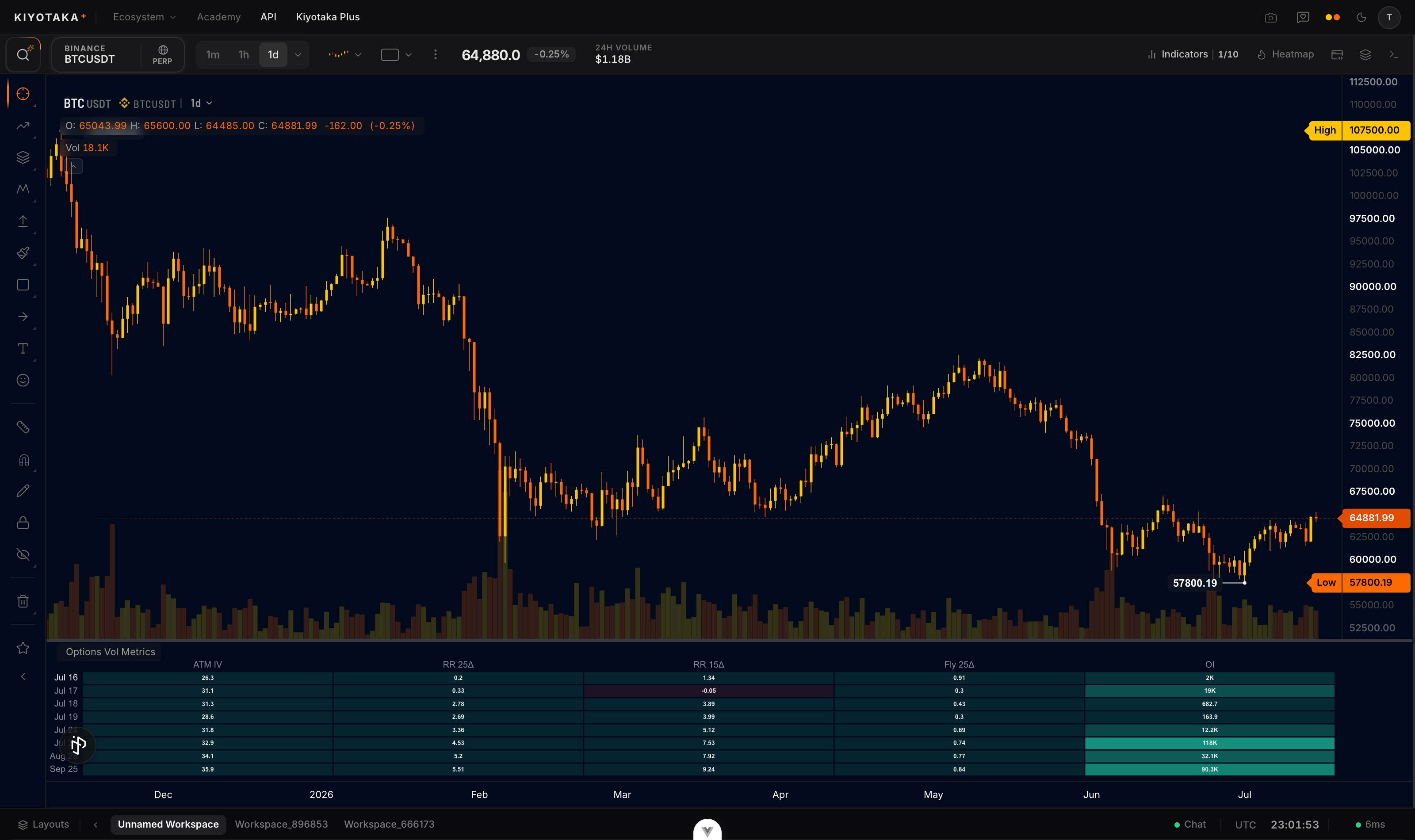This screenshot has height=840, width=1415.
Task: Open the terminal console icon
Action: [1393, 54]
